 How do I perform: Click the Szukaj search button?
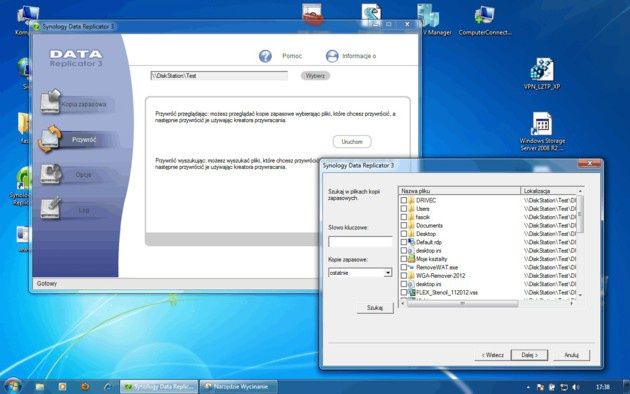pos(375,308)
